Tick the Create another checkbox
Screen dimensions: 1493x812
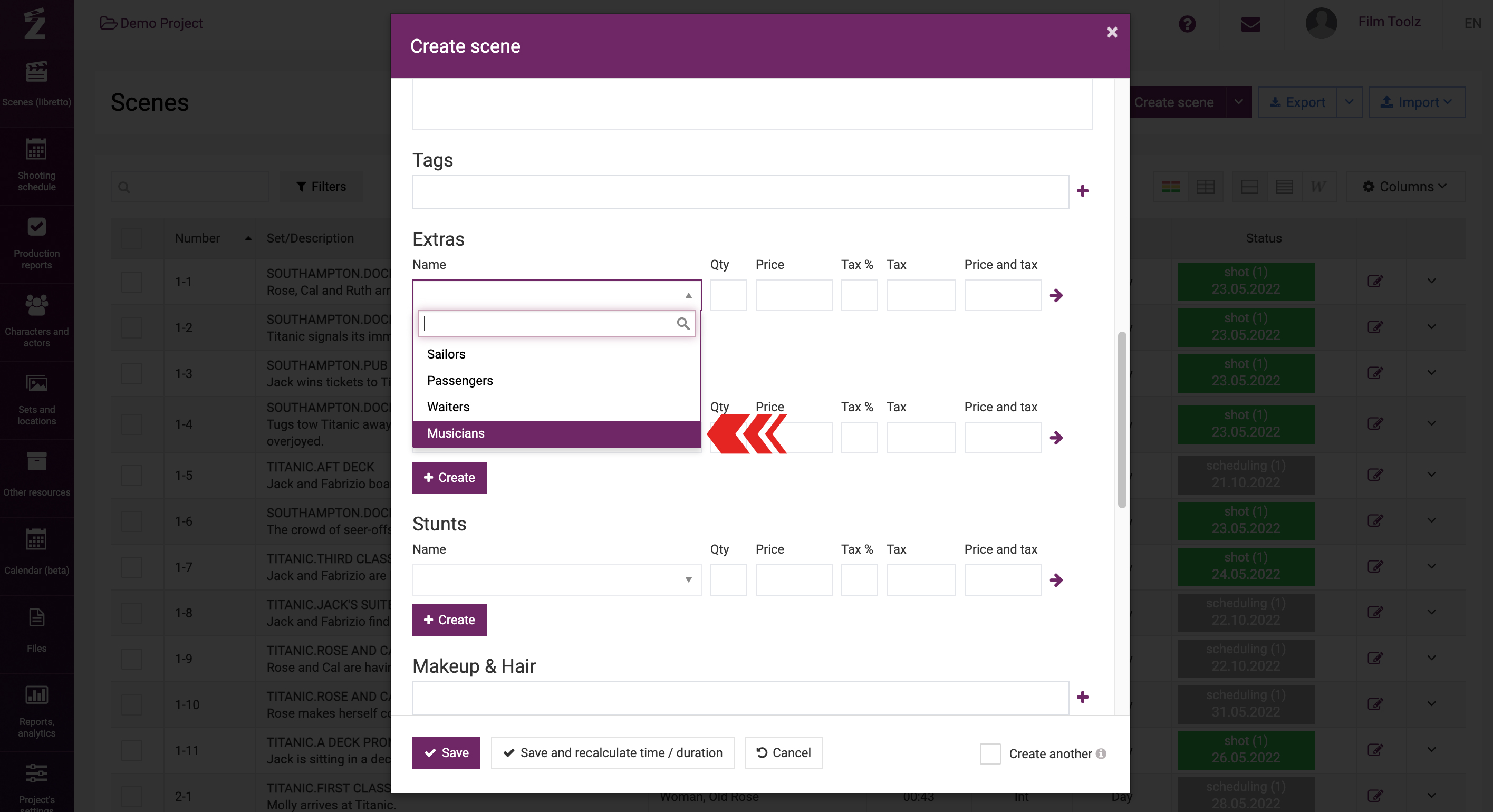(x=990, y=753)
